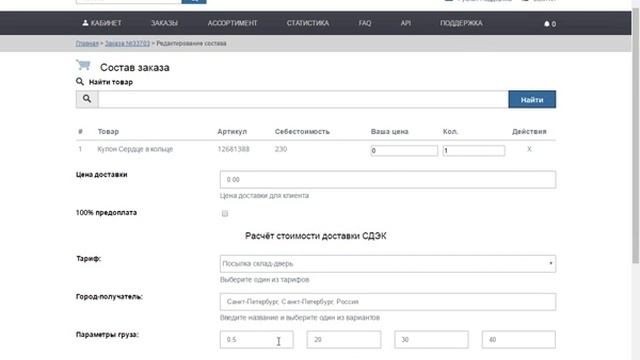This screenshot has width=640, height=360.
Task: Click the cargo weight field showing 0.5
Action: 256,340
